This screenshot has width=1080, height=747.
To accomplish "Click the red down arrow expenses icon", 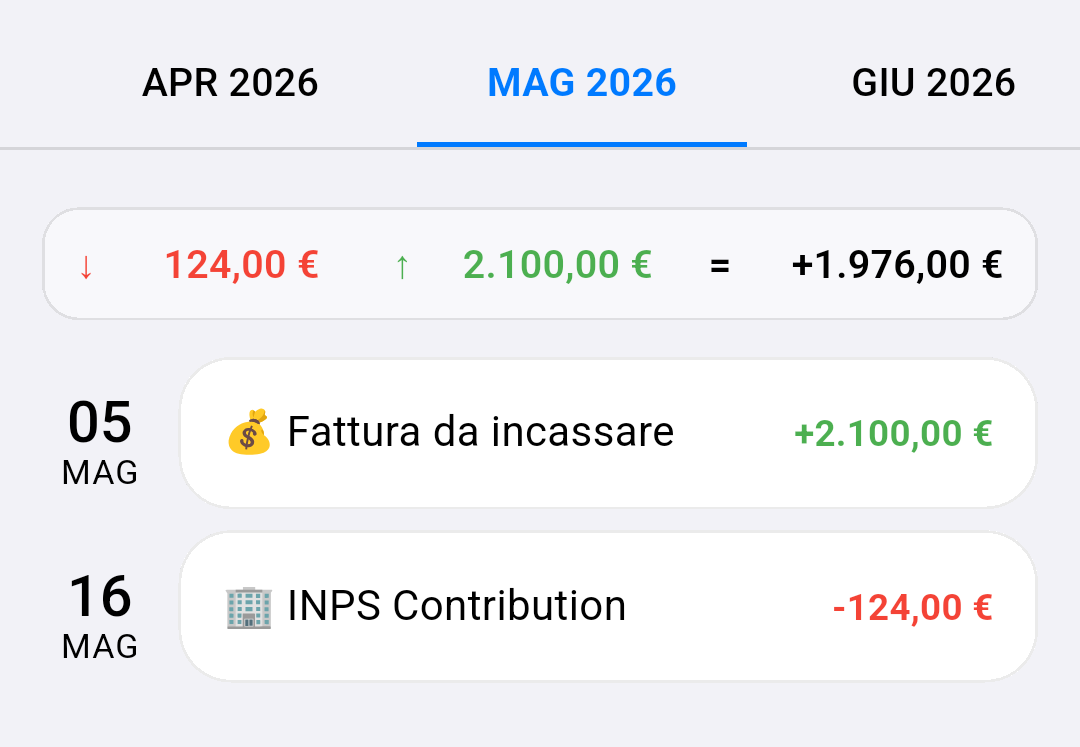I will click(86, 264).
